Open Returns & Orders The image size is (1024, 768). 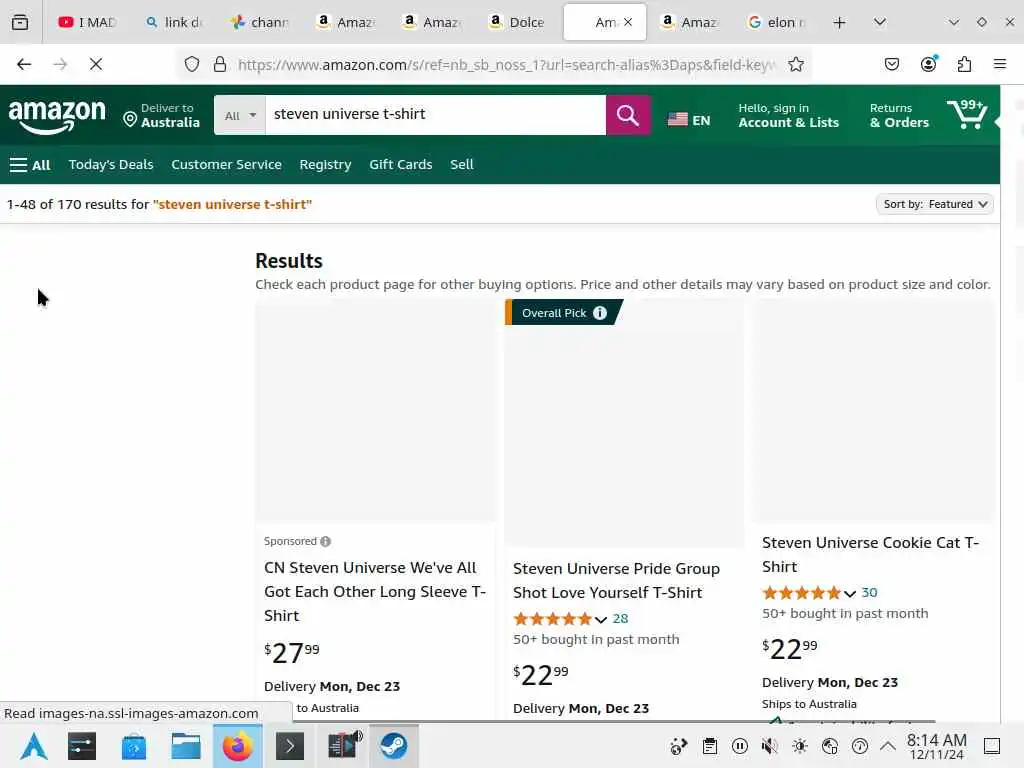pyautogui.click(x=899, y=116)
